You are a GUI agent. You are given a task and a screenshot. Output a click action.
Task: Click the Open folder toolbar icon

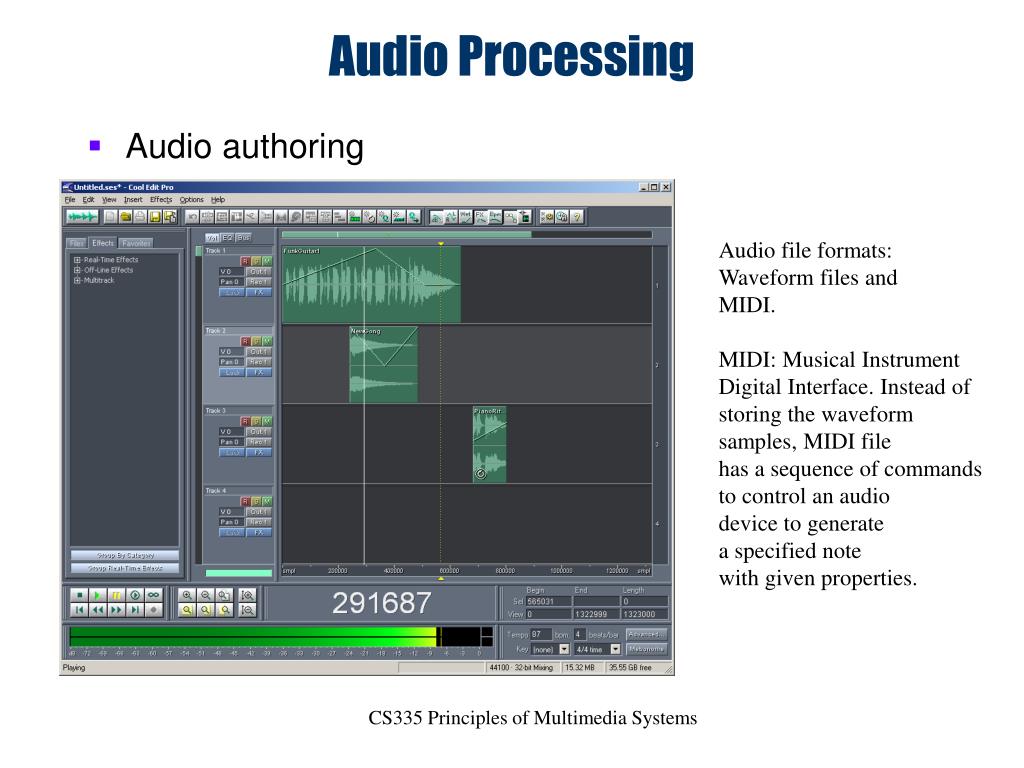click(x=125, y=217)
